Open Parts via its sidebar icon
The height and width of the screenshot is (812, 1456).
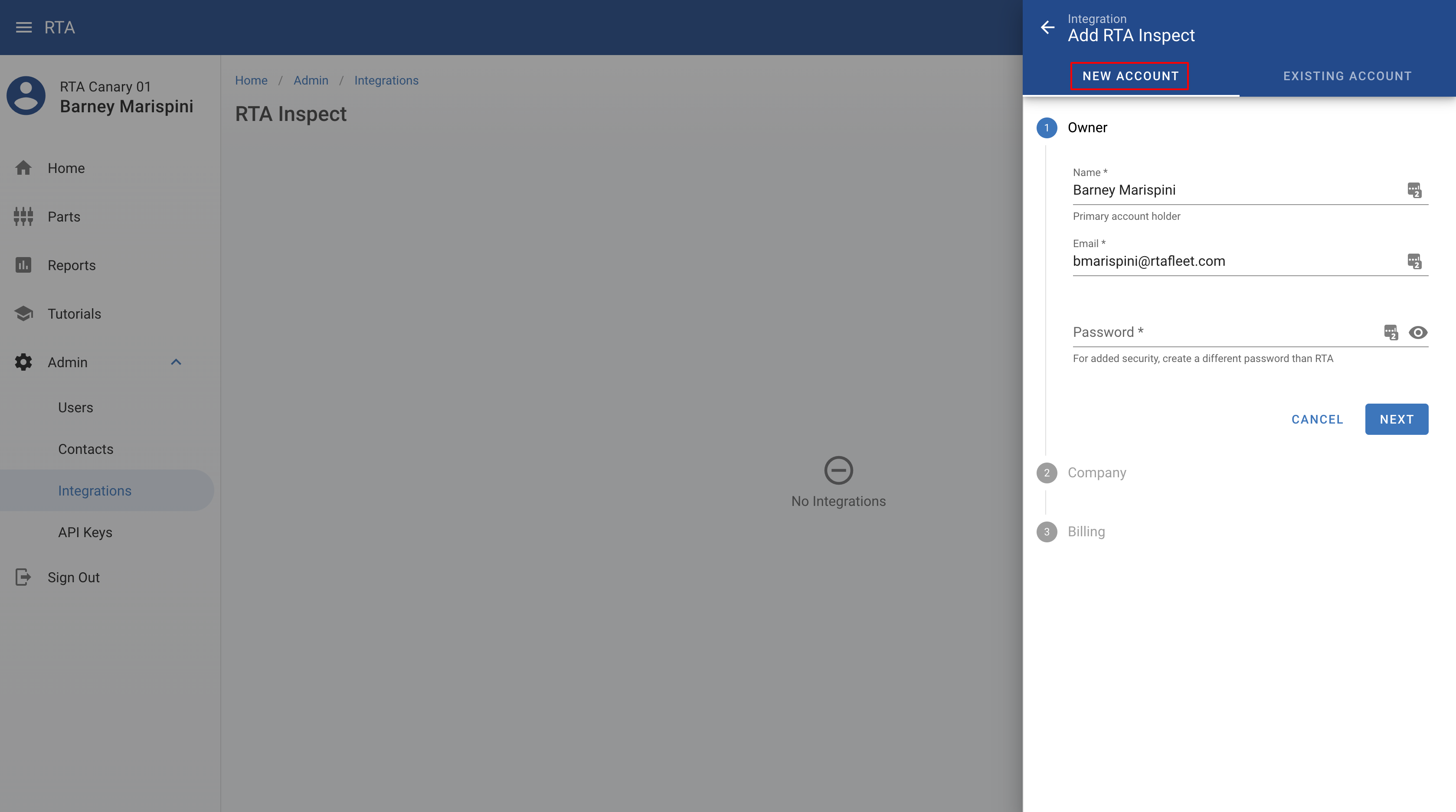coord(23,216)
